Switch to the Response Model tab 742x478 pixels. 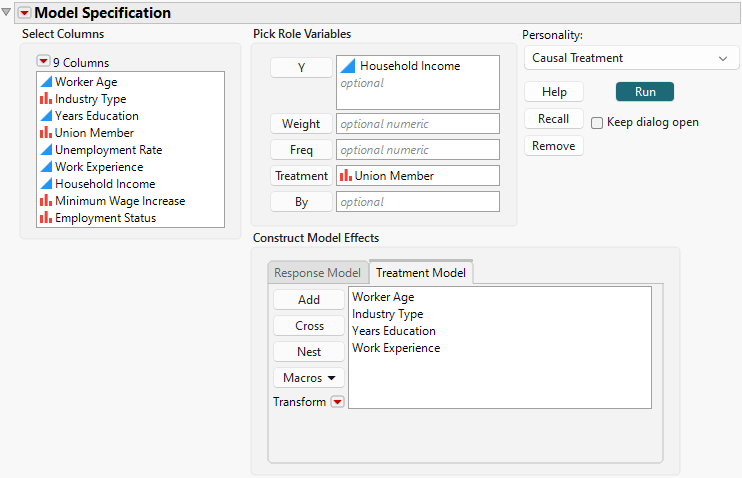coord(318,273)
